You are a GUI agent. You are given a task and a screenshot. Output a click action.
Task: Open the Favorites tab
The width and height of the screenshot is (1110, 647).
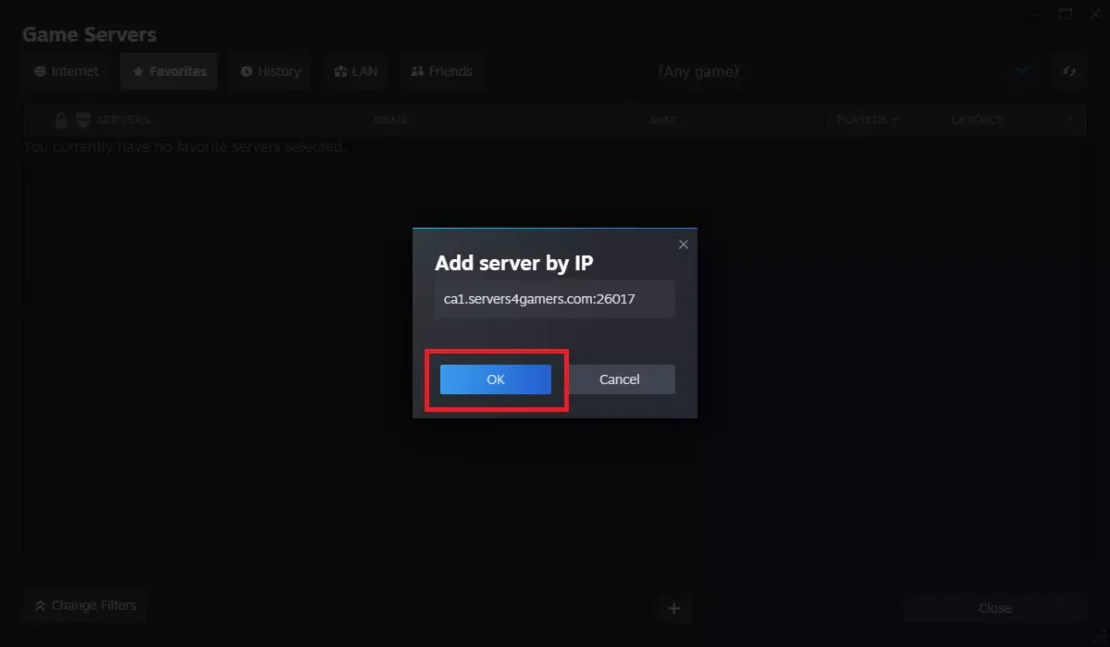tap(169, 71)
